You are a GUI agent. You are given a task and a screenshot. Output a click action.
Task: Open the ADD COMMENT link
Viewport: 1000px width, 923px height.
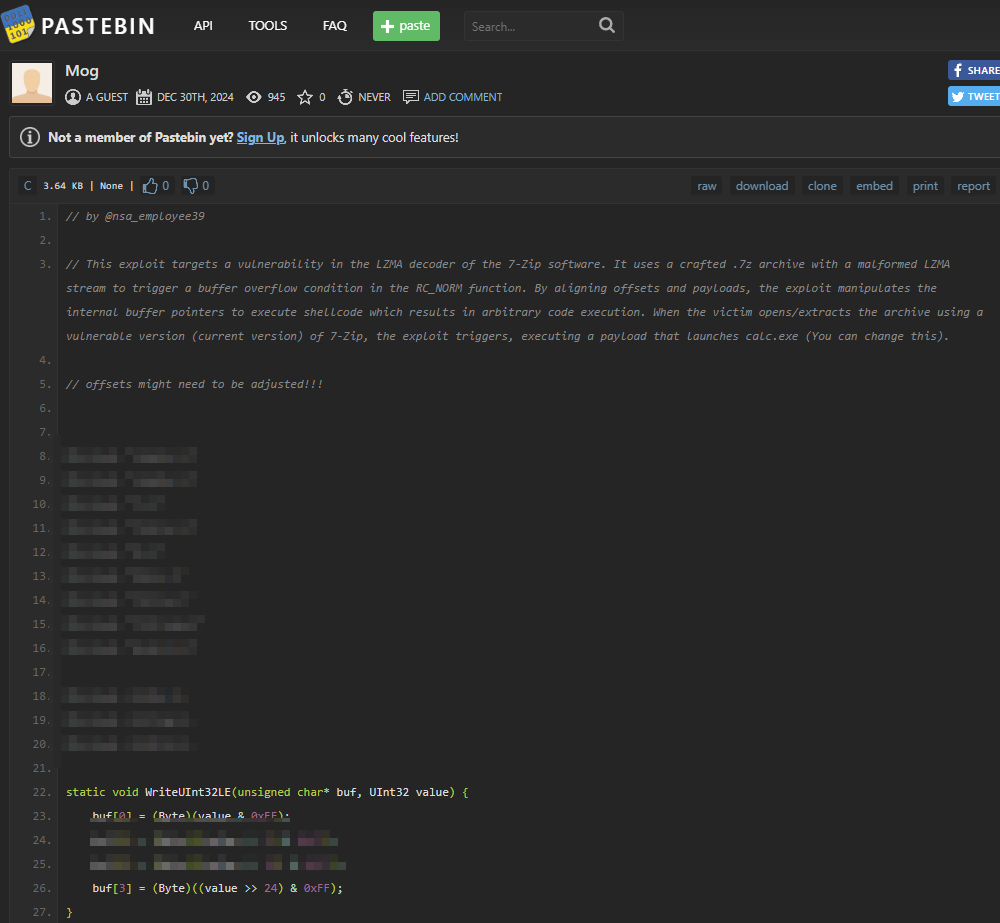463,97
